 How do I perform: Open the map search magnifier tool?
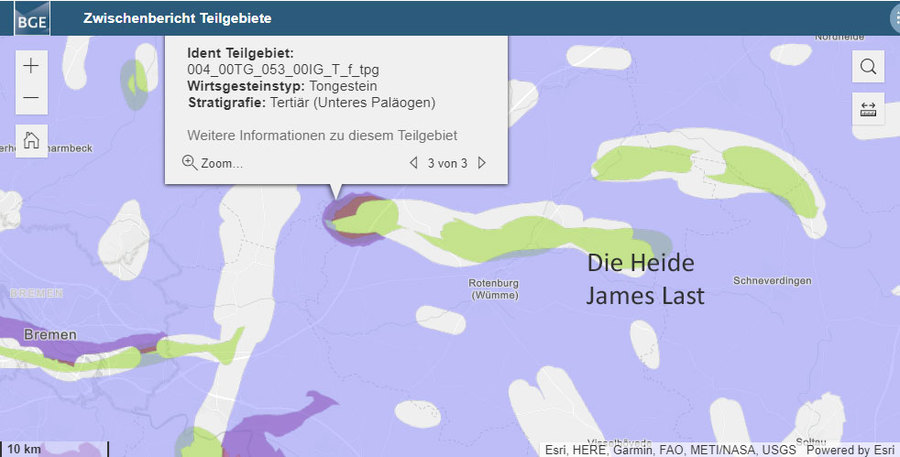click(x=868, y=67)
